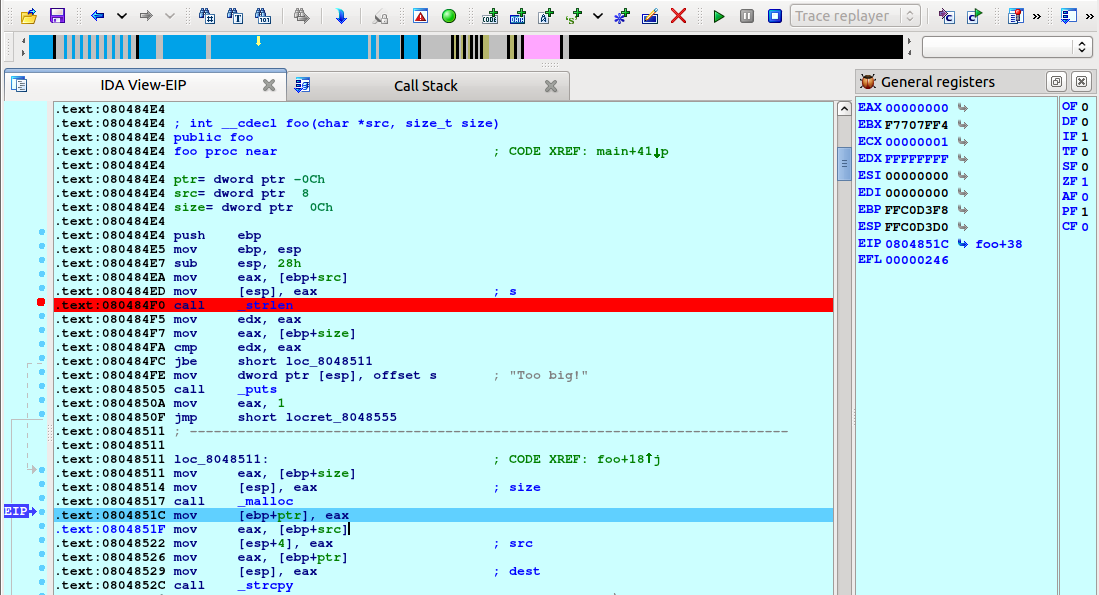The width and height of the screenshot is (1099, 595).
Task: Expand the back-navigation history dropdown arrow
Action: click(122, 16)
